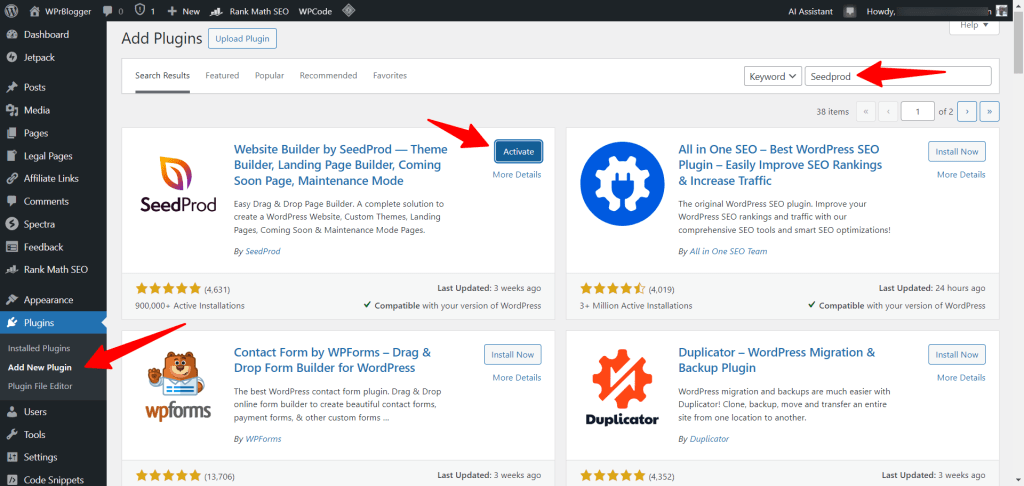This screenshot has height=486, width=1024.
Task: Click the Duplicator logo thumbnail
Action: coord(622,387)
